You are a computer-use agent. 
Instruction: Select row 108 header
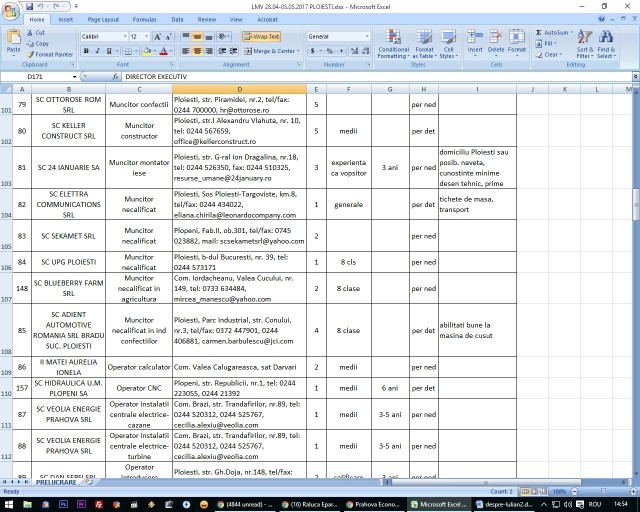(x=6, y=330)
